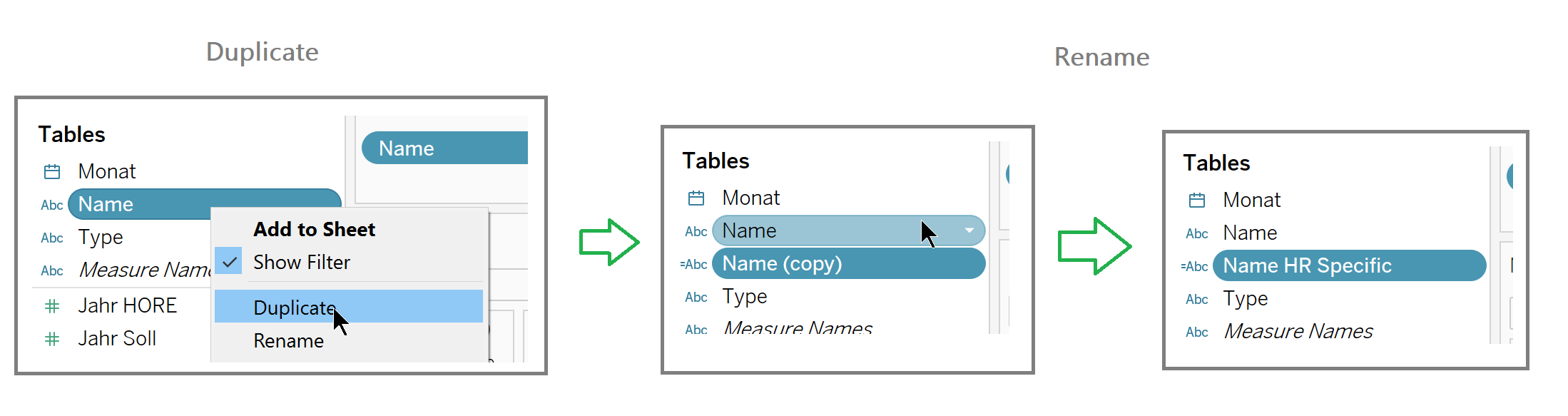
Task: Click the Monat field above Name HR Specific
Action: click(1251, 201)
